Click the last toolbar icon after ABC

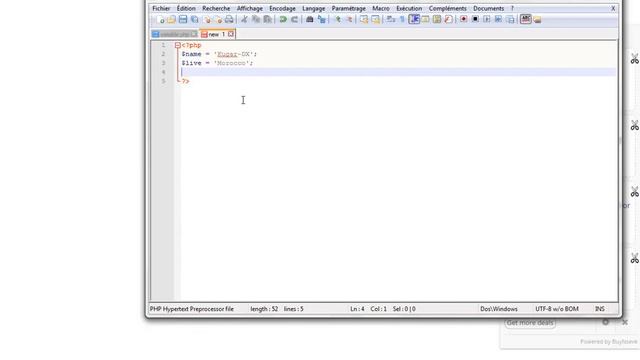[537, 20]
